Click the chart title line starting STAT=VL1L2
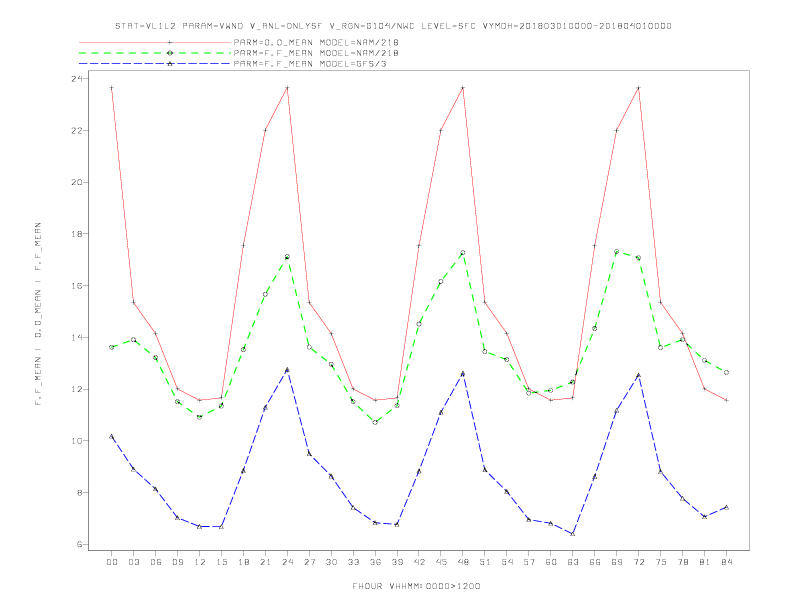792x612 pixels. [393, 26]
